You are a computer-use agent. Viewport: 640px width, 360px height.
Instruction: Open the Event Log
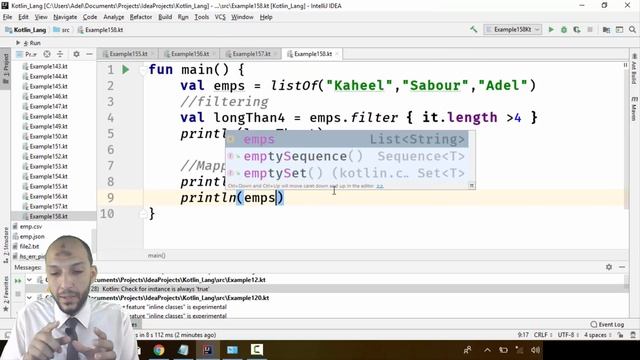(607, 324)
